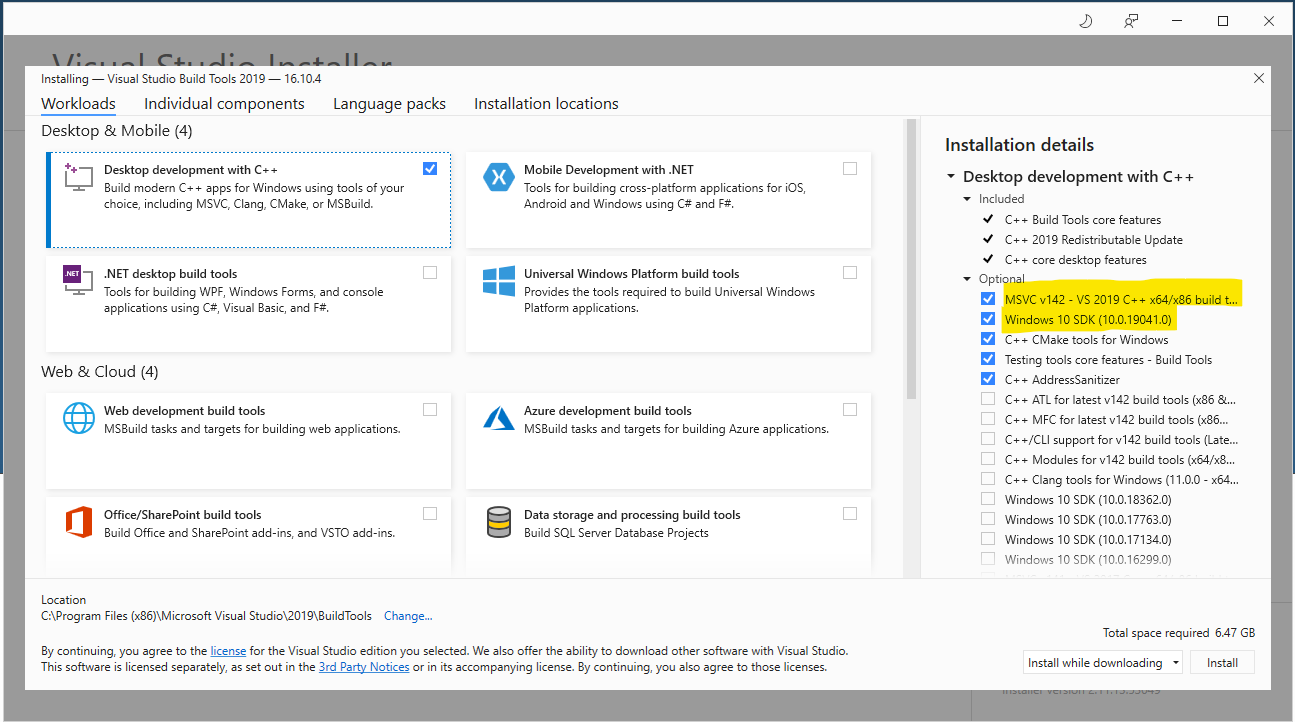Uncheck Windows 10 SDK (10.0.19041.0)
The width and height of the screenshot is (1295, 722).
click(x=988, y=319)
